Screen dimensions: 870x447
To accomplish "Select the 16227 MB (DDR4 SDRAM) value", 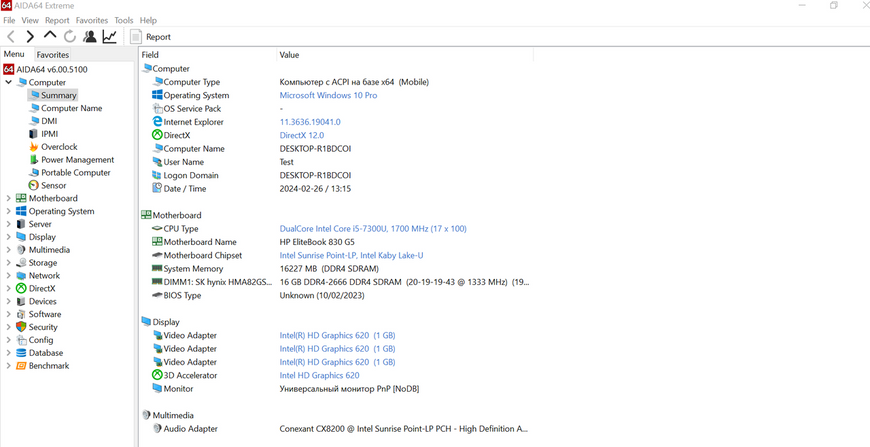I will click(329, 268).
